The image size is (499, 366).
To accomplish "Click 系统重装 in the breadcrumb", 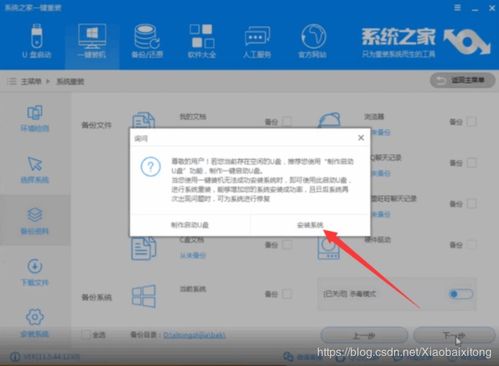I will coord(70,82).
